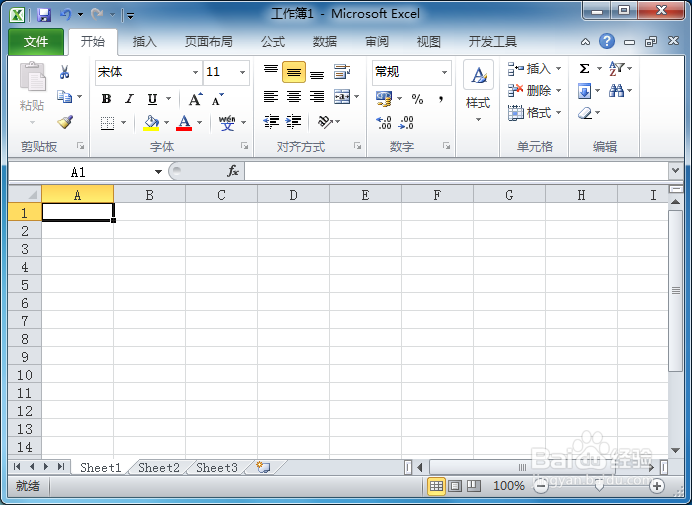Decrease font size with small A icon
This screenshot has height=505, width=692.
[x=217, y=99]
